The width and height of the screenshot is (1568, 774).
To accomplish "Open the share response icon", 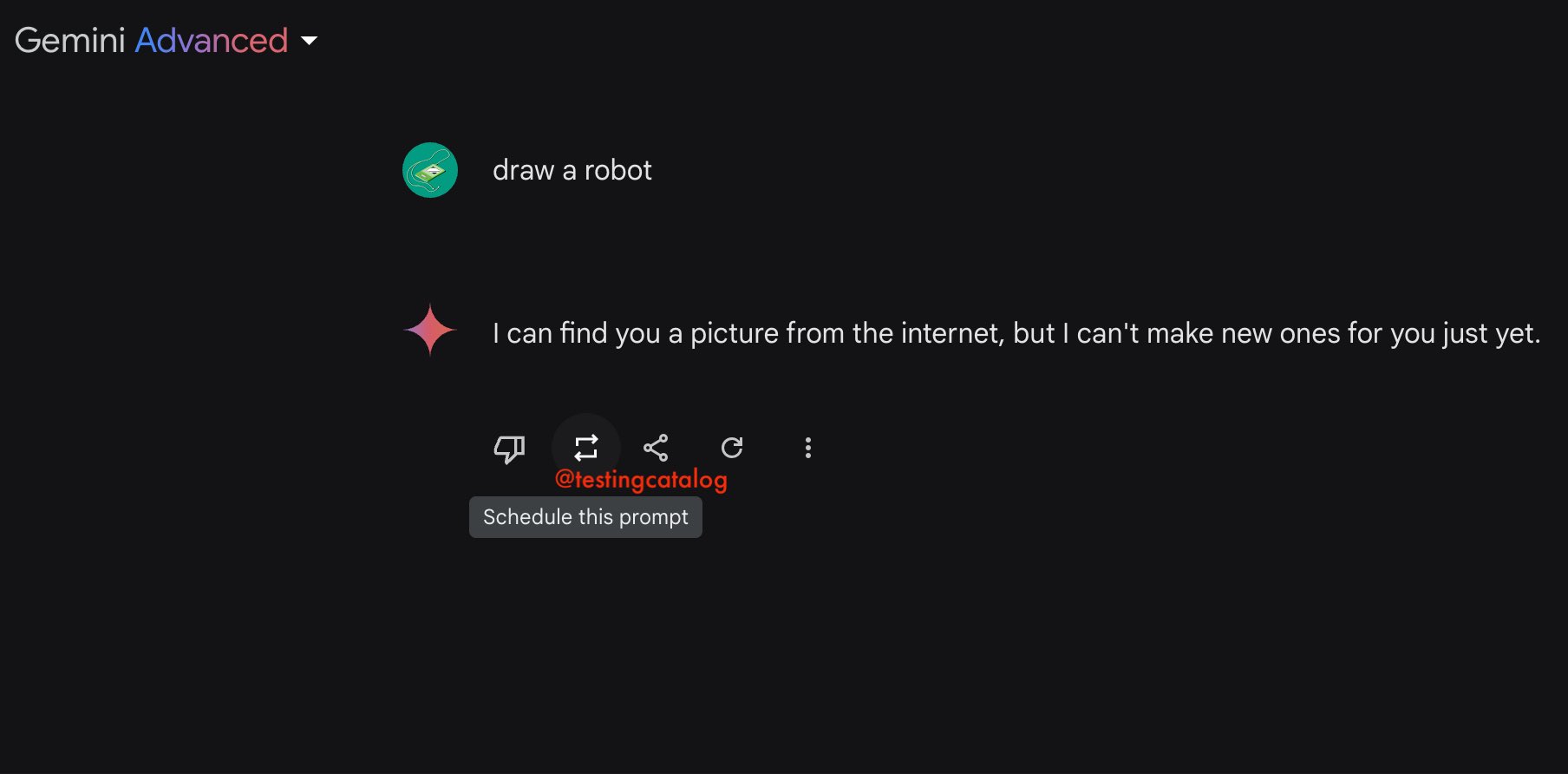I will click(656, 448).
